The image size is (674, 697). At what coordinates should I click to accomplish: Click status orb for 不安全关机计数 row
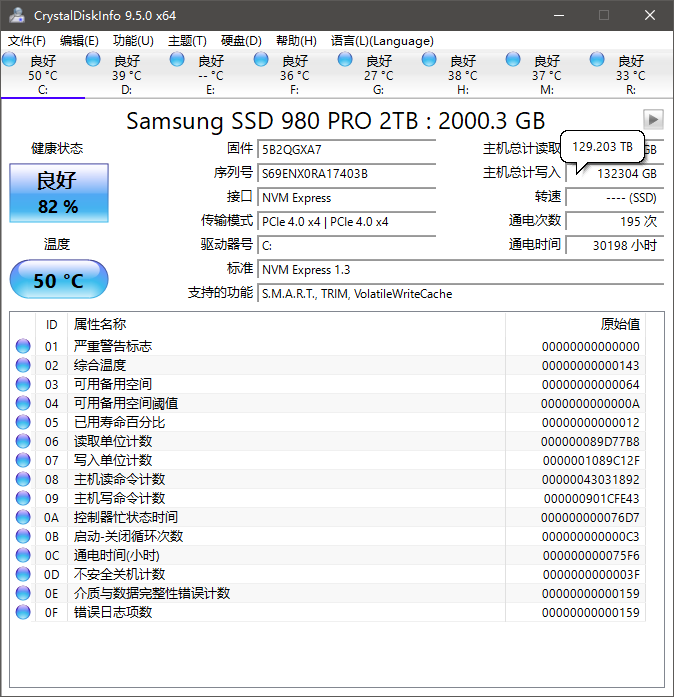coord(23,574)
